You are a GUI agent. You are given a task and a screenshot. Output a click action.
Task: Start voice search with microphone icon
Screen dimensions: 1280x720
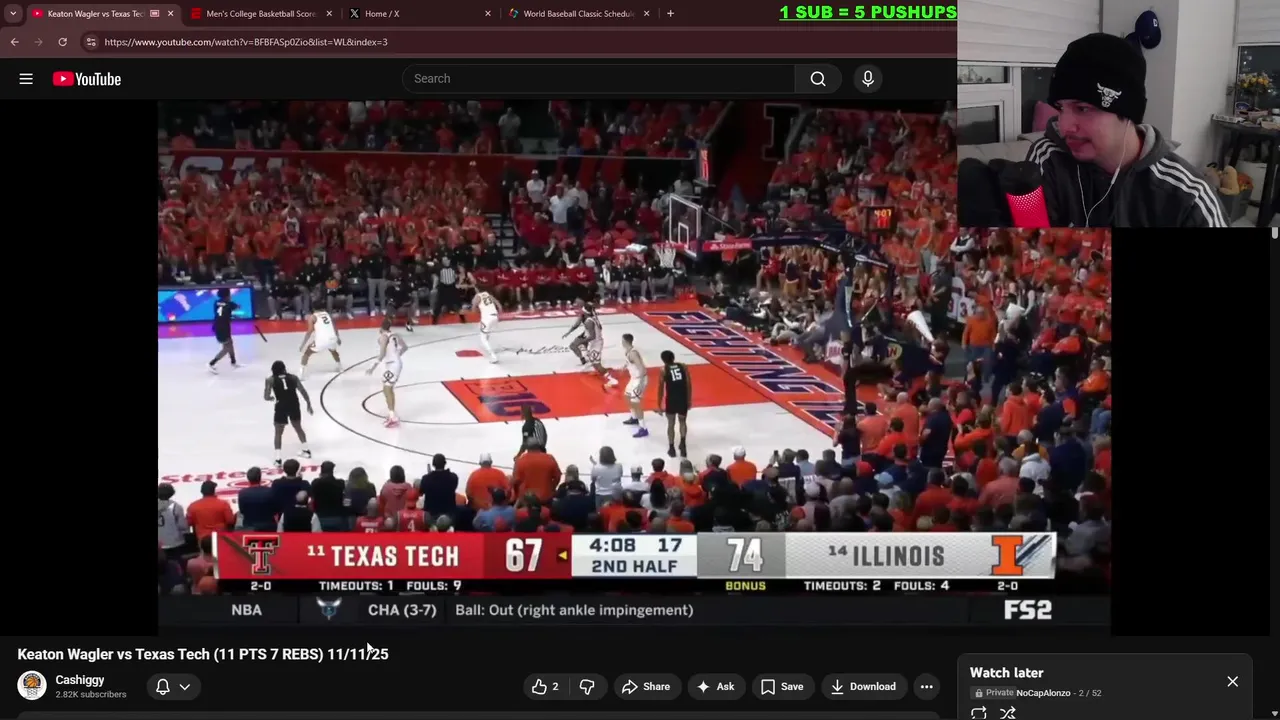(868, 79)
